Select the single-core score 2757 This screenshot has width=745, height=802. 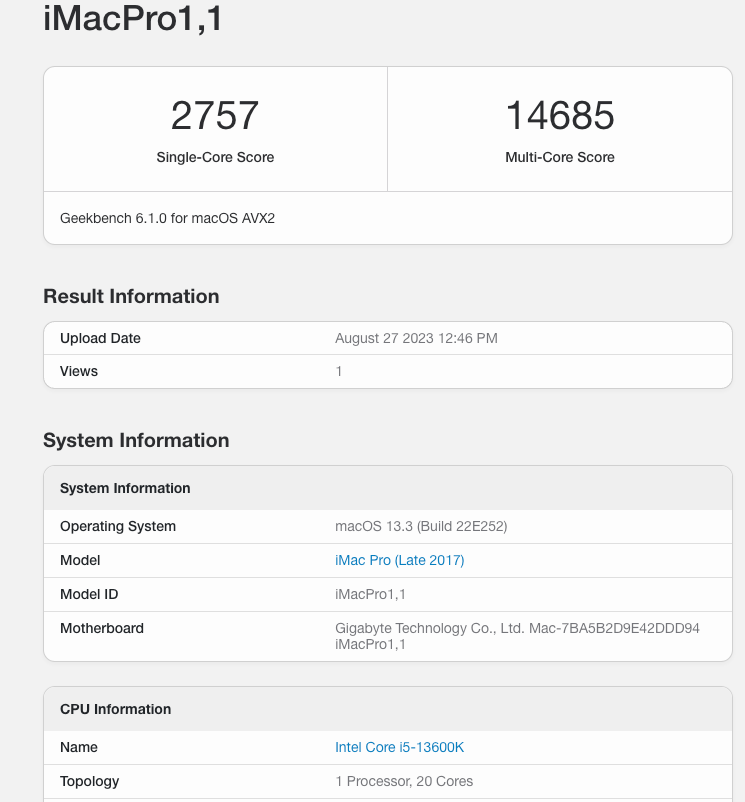point(215,115)
